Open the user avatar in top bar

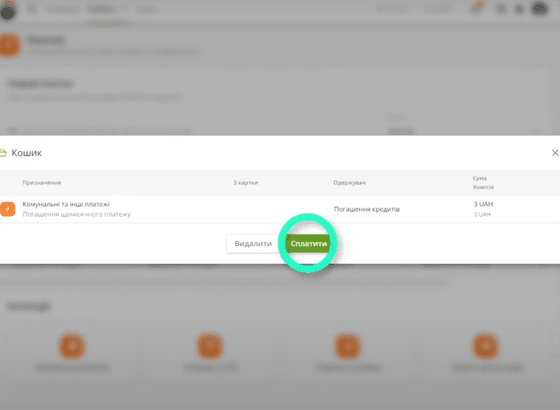[540, 8]
